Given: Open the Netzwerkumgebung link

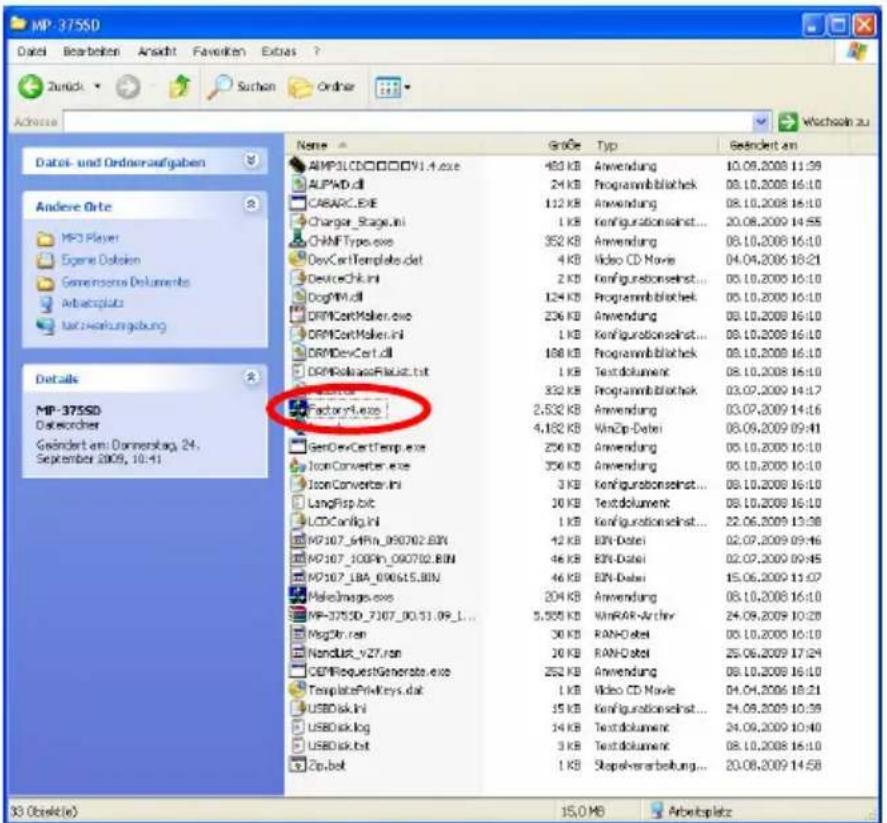Looking at the screenshot, I should 113,325.
